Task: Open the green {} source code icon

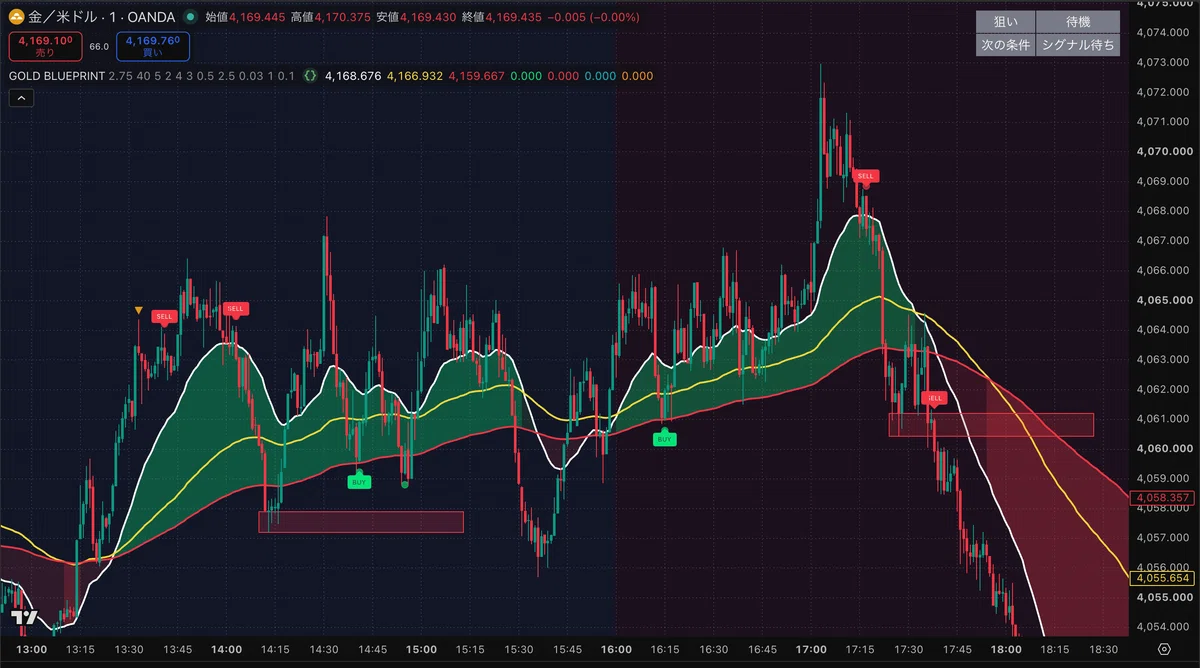Action: point(311,76)
